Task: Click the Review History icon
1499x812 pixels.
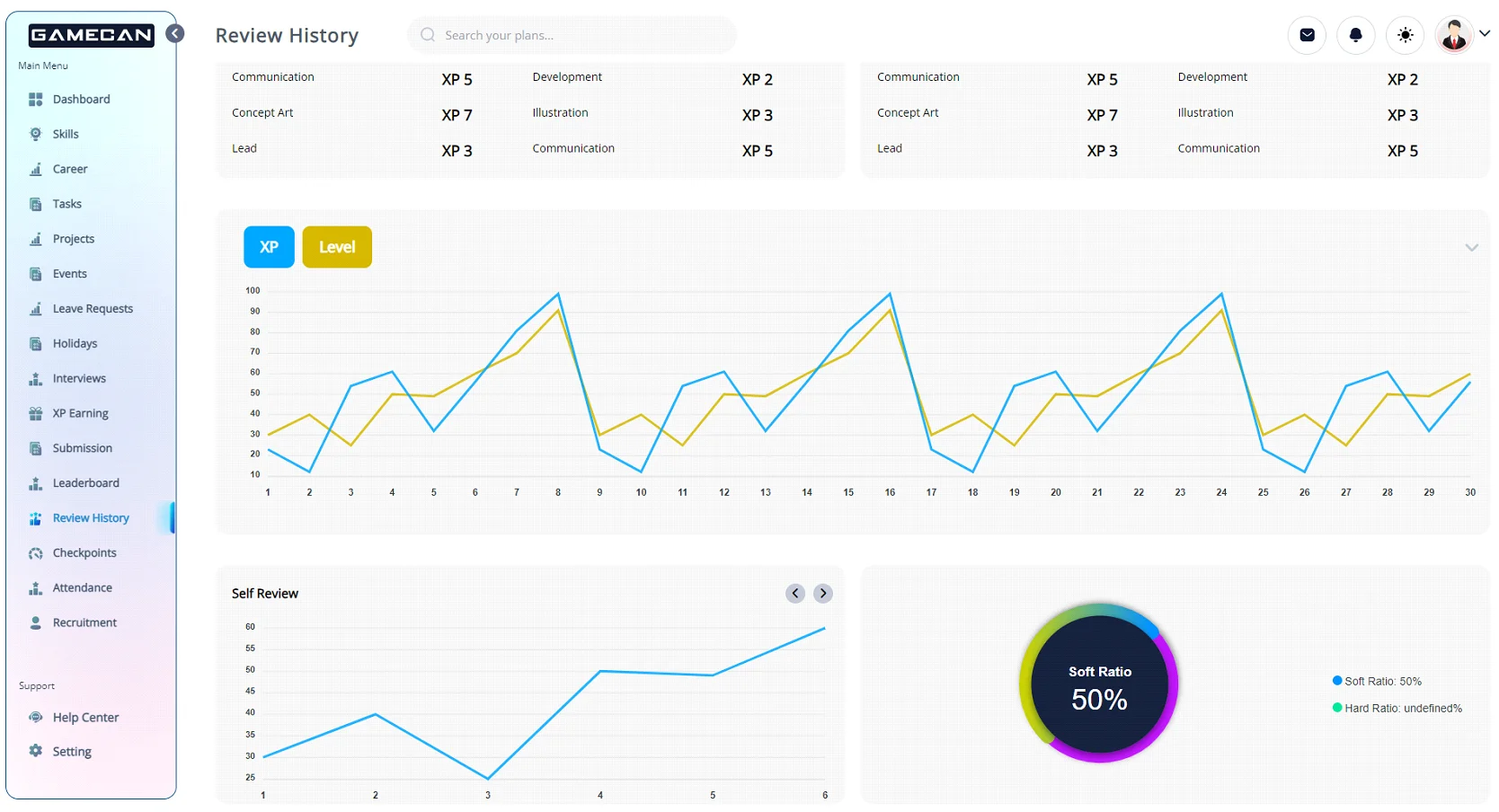Action: click(x=36, y=518)
